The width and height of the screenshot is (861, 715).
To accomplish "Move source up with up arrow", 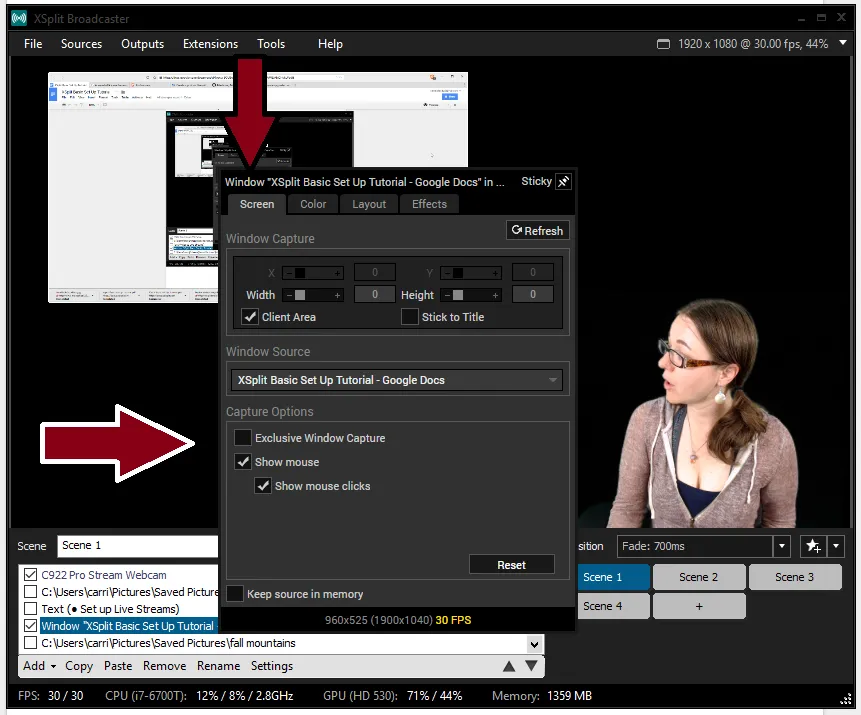I will pos(509,666).
